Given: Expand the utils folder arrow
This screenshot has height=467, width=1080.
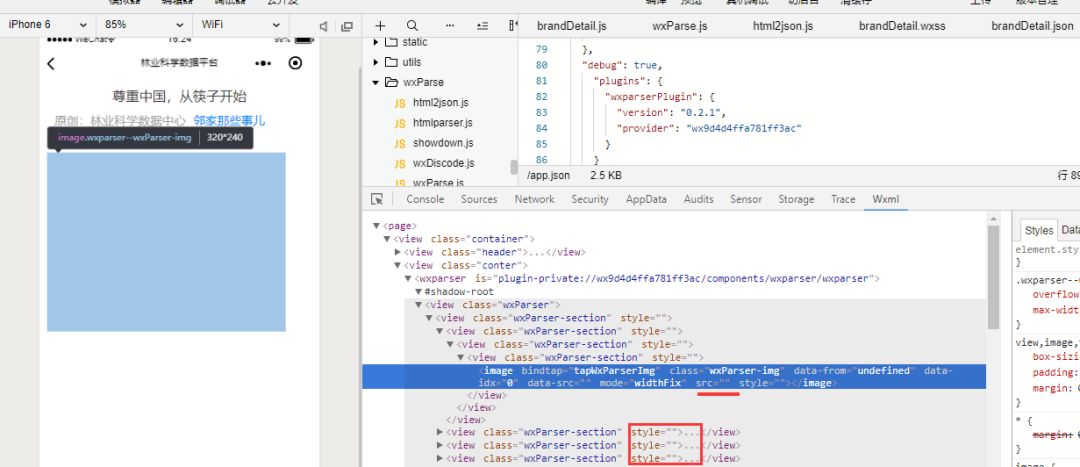Looking at the screenshot, I should point(376,62).
